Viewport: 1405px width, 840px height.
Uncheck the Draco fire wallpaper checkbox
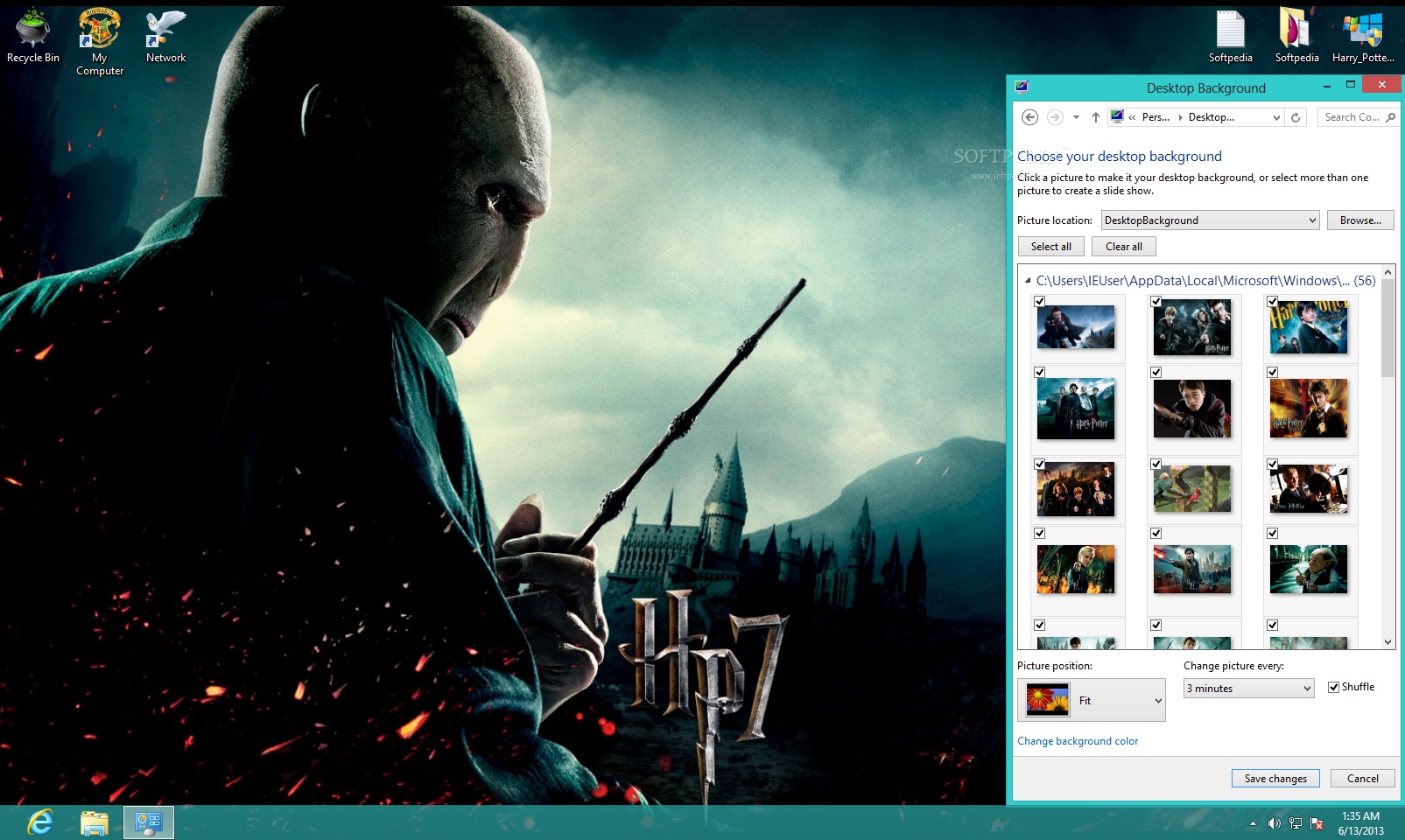(x=1039, y=533)
